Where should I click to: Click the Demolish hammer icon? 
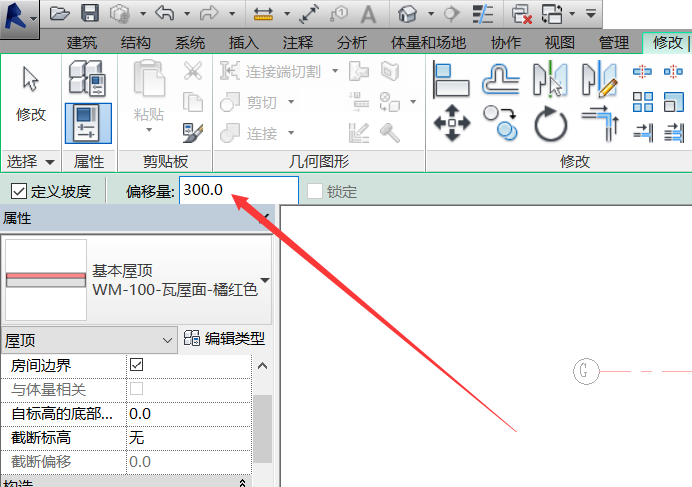(390, 133)
